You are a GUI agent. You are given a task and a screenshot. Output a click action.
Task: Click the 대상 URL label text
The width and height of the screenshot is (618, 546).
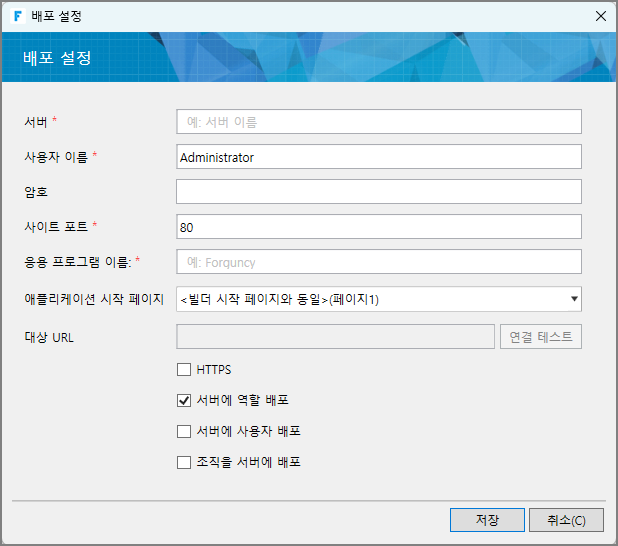[49, 337]
